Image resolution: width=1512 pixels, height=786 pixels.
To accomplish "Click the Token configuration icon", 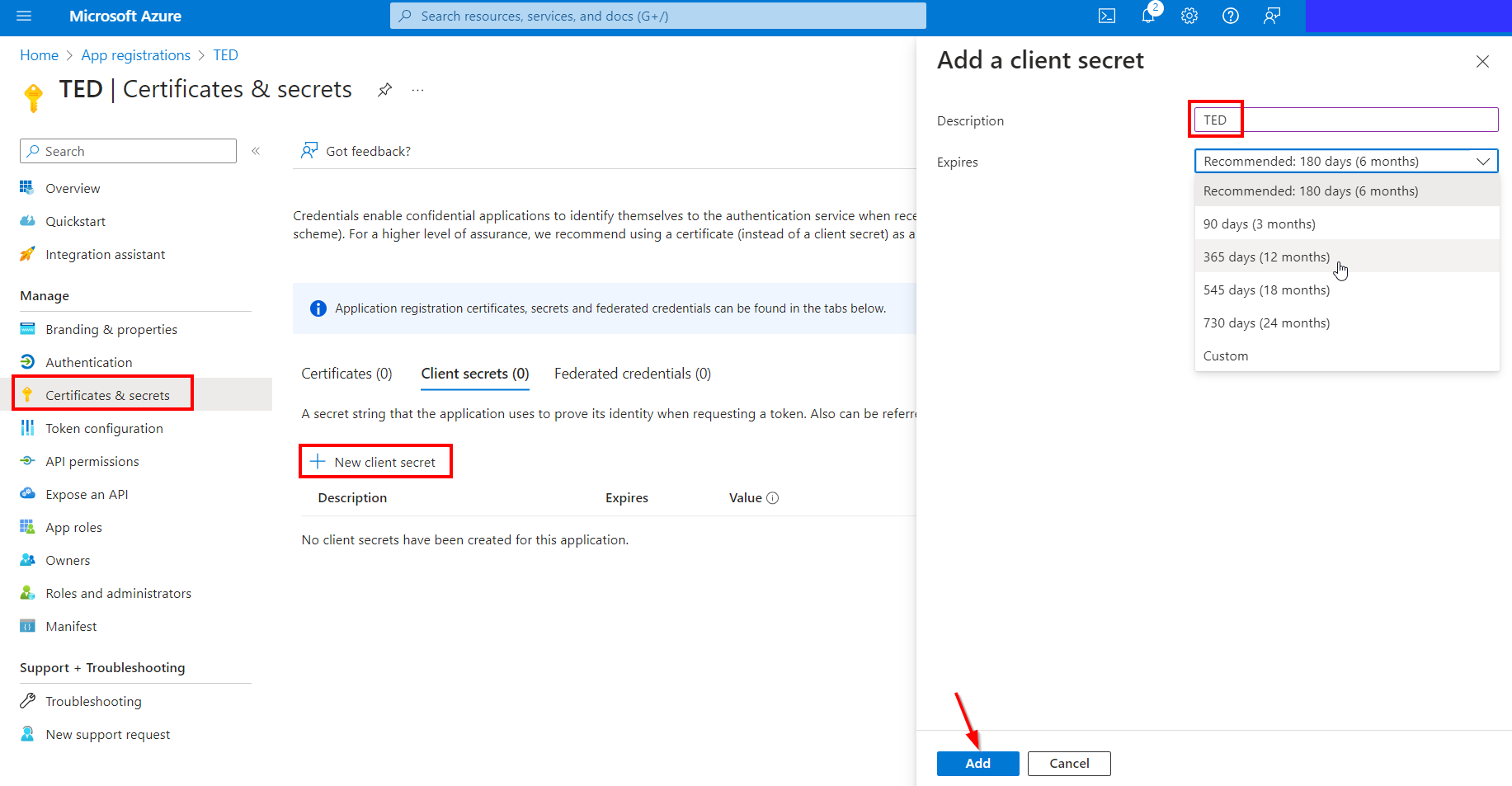I will pos(27,428).
